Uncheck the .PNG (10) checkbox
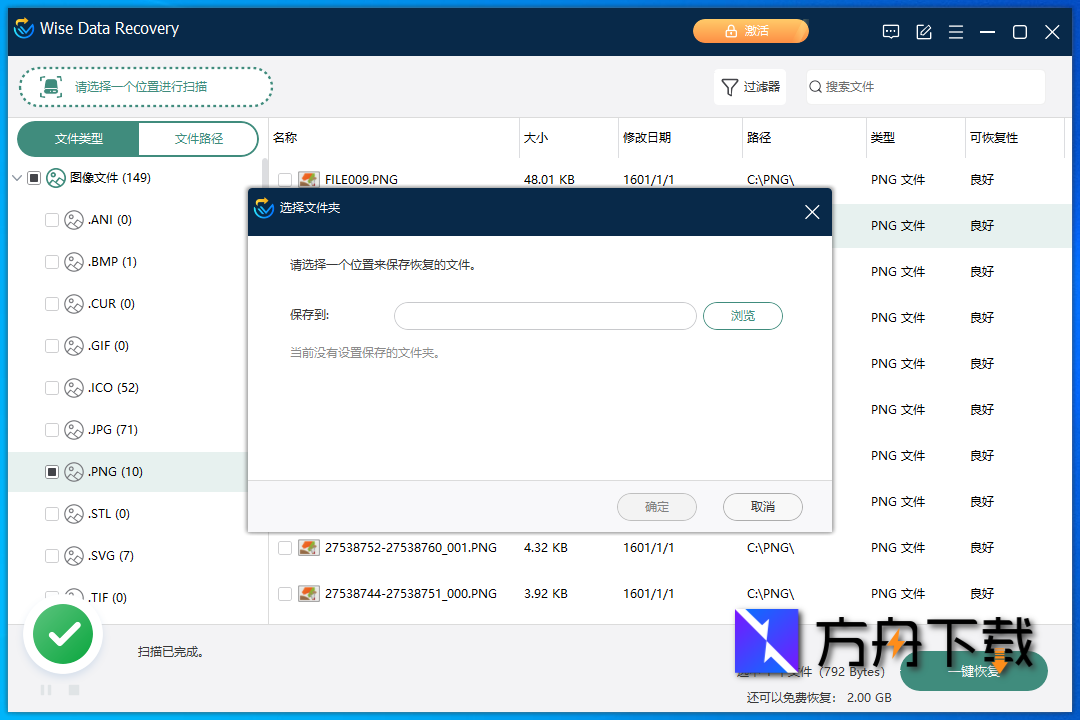 tap(51, 471)
